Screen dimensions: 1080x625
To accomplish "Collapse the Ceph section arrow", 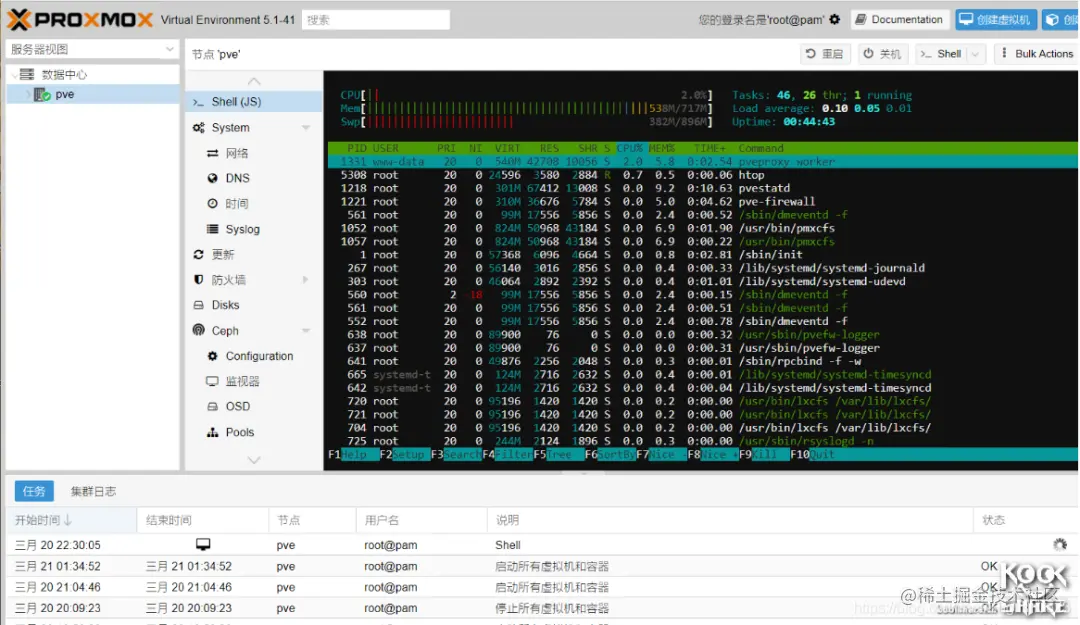I will coord(306,331).
